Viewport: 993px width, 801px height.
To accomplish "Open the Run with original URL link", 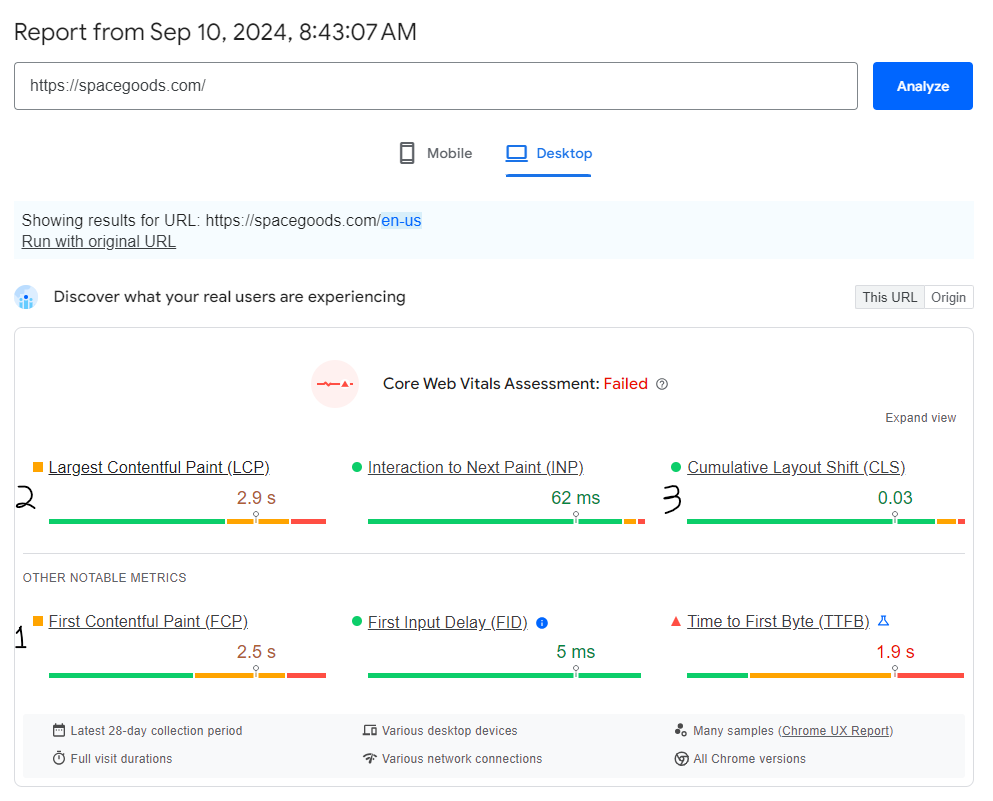I will pyautogui.click(x=98, y=242).
